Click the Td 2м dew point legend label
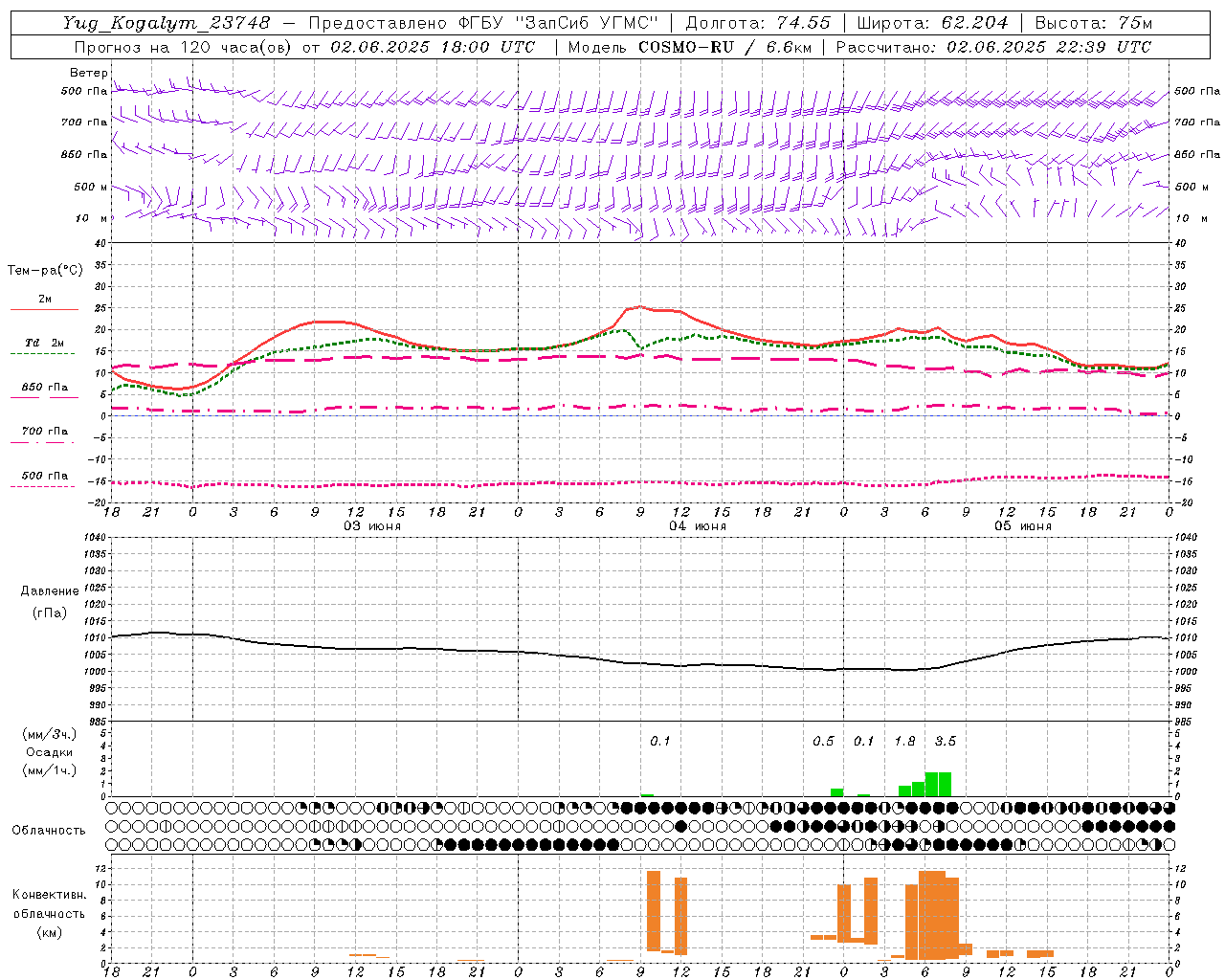 tap(44, 343)
